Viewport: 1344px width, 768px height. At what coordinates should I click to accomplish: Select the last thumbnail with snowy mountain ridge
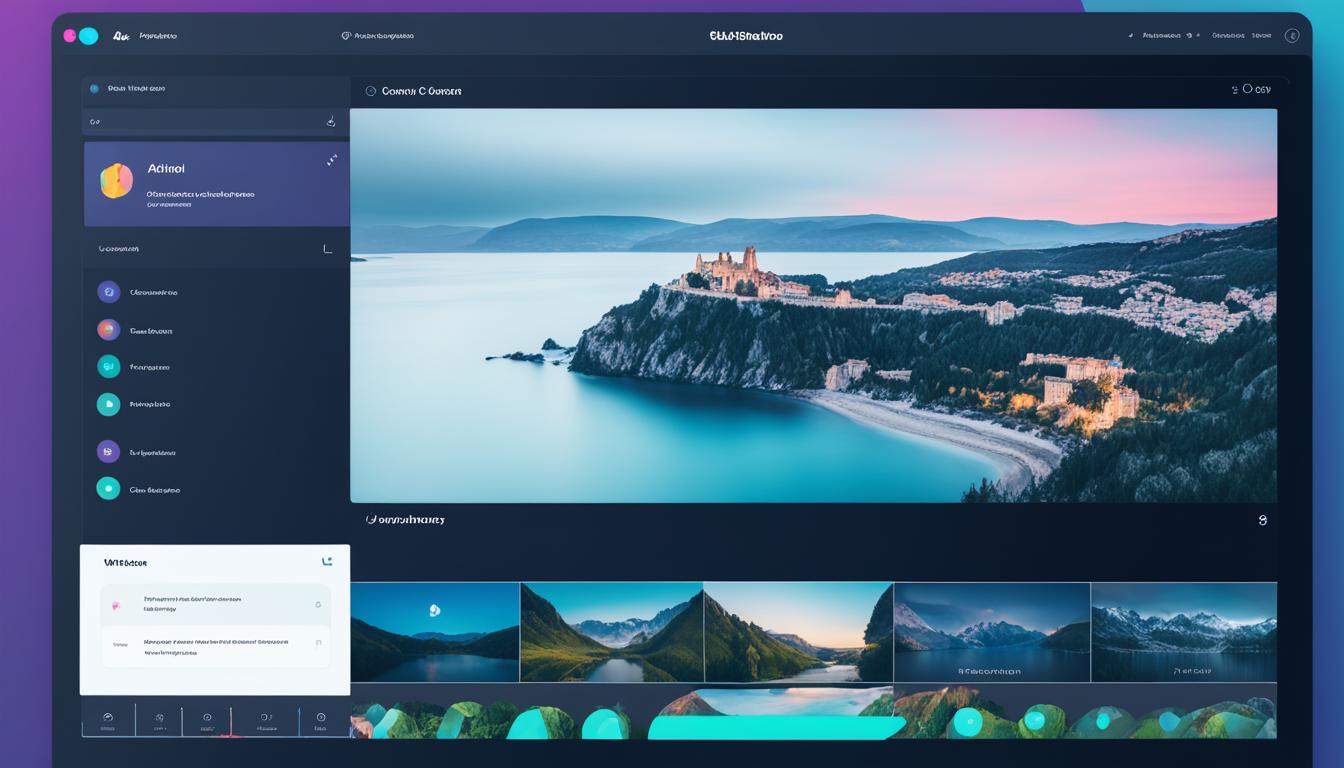pos(1184,632)
